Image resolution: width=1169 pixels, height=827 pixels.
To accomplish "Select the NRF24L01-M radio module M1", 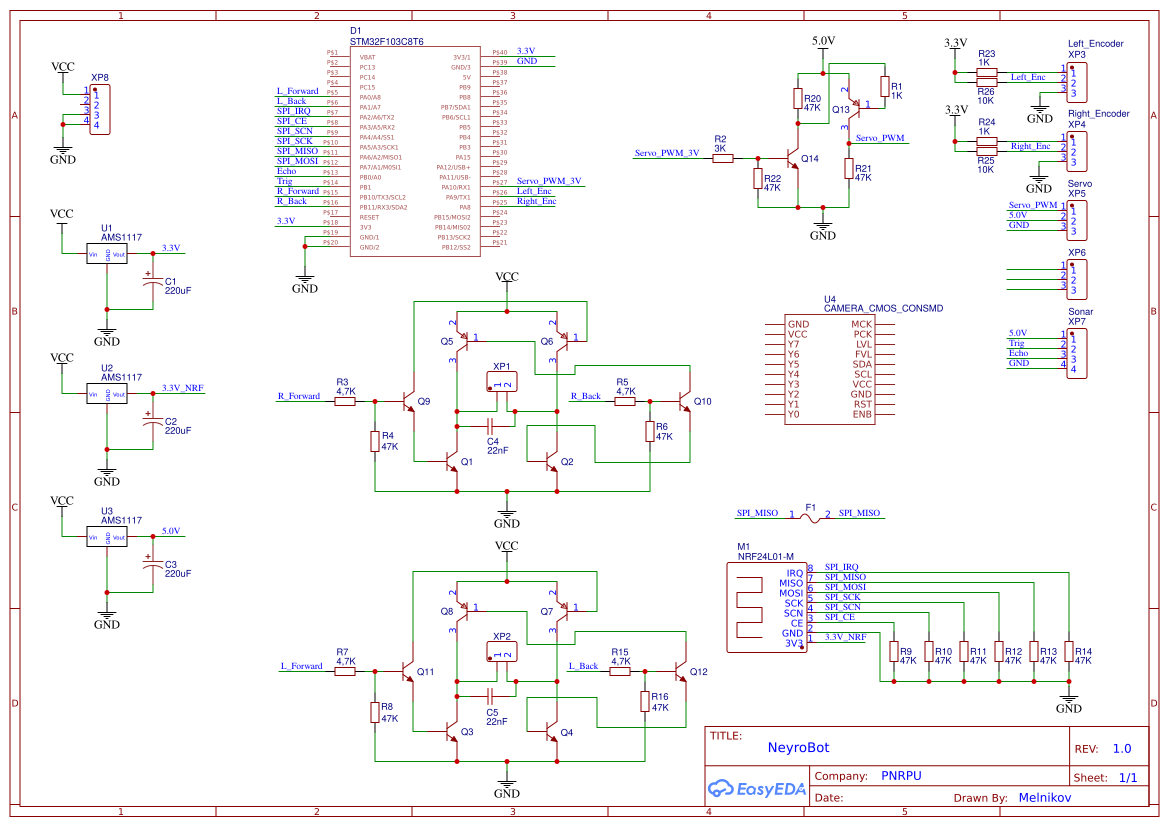I will [x=765, y=605].
